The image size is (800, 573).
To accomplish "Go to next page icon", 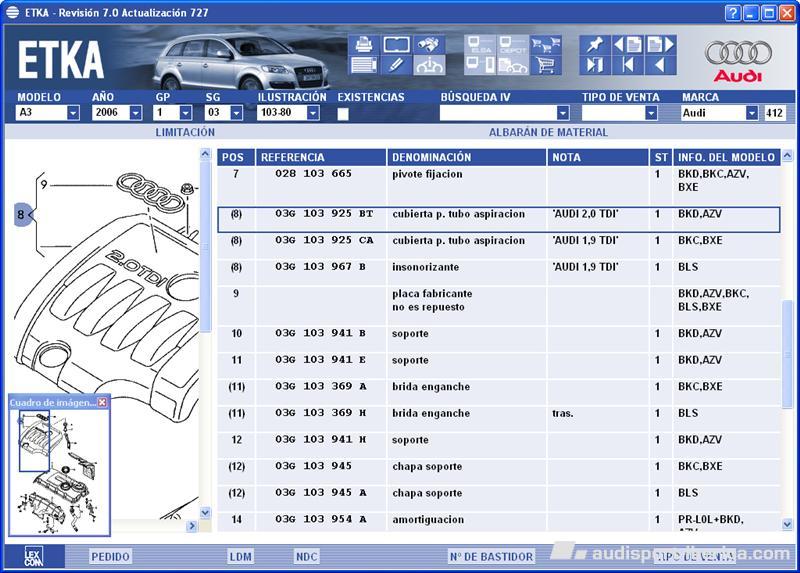I will pyautogui.click(x=661, y=45).
